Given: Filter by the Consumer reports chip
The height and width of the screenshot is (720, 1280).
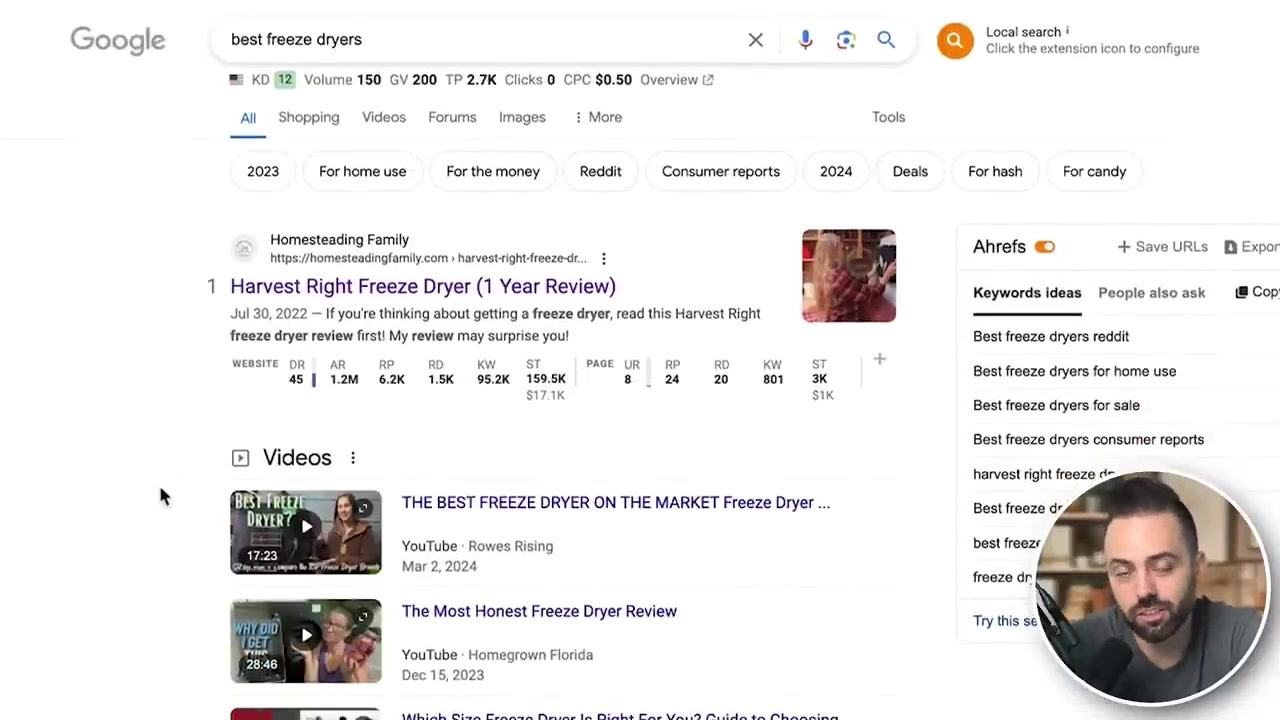Looking at the screenshot, I should pyautogui.click(x=721, y=171).
